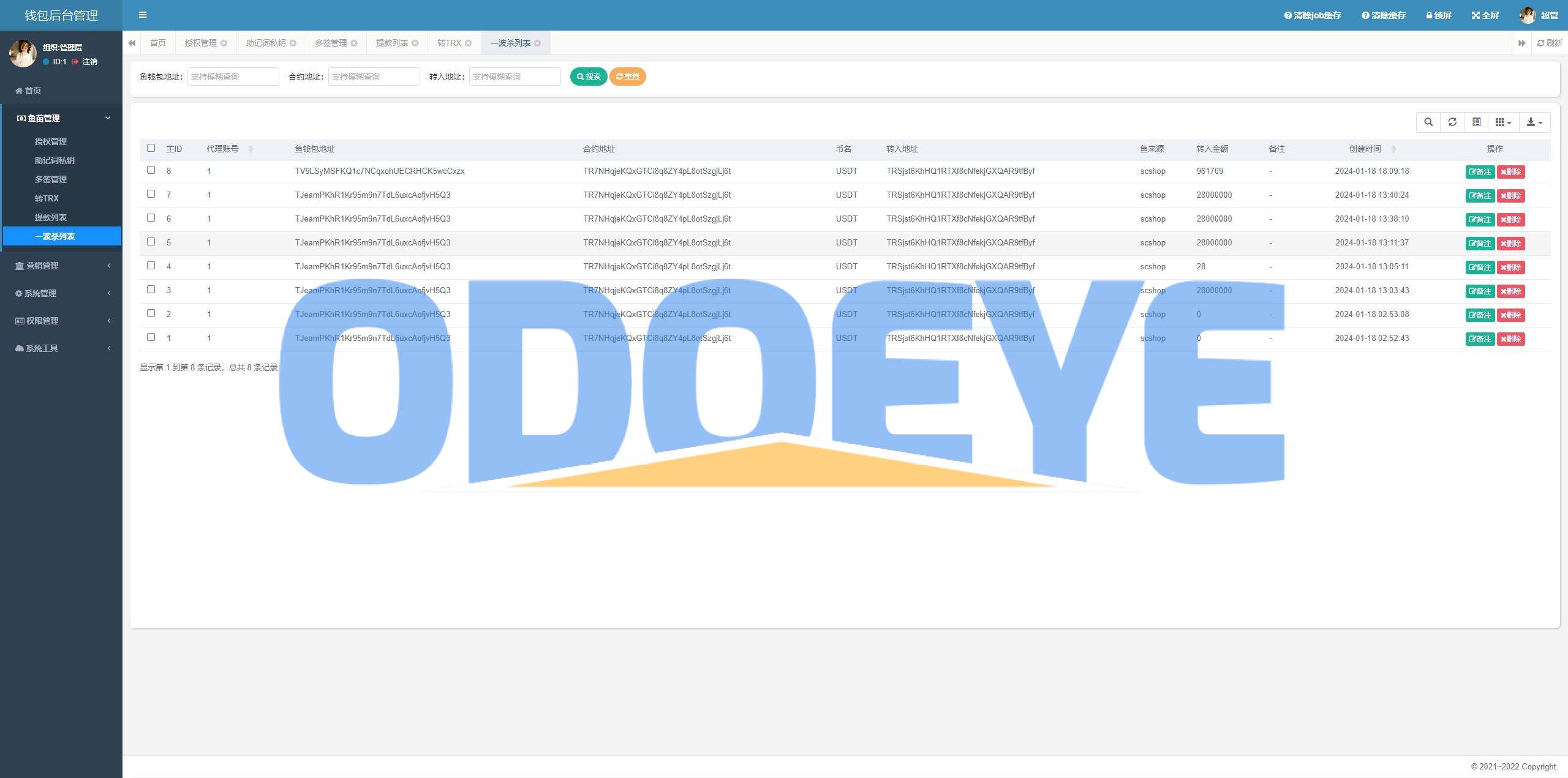The height and width of the screenshot is (778, 1568).
Task: Expand the 系统工具 sidebar menu
Action: pyautogui.click(x=61, y=348)
